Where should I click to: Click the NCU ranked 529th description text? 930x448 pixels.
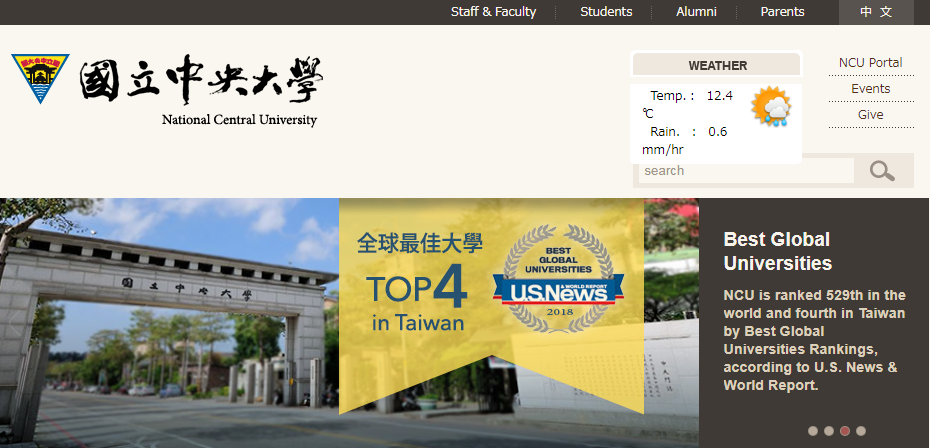coord(814,340)
